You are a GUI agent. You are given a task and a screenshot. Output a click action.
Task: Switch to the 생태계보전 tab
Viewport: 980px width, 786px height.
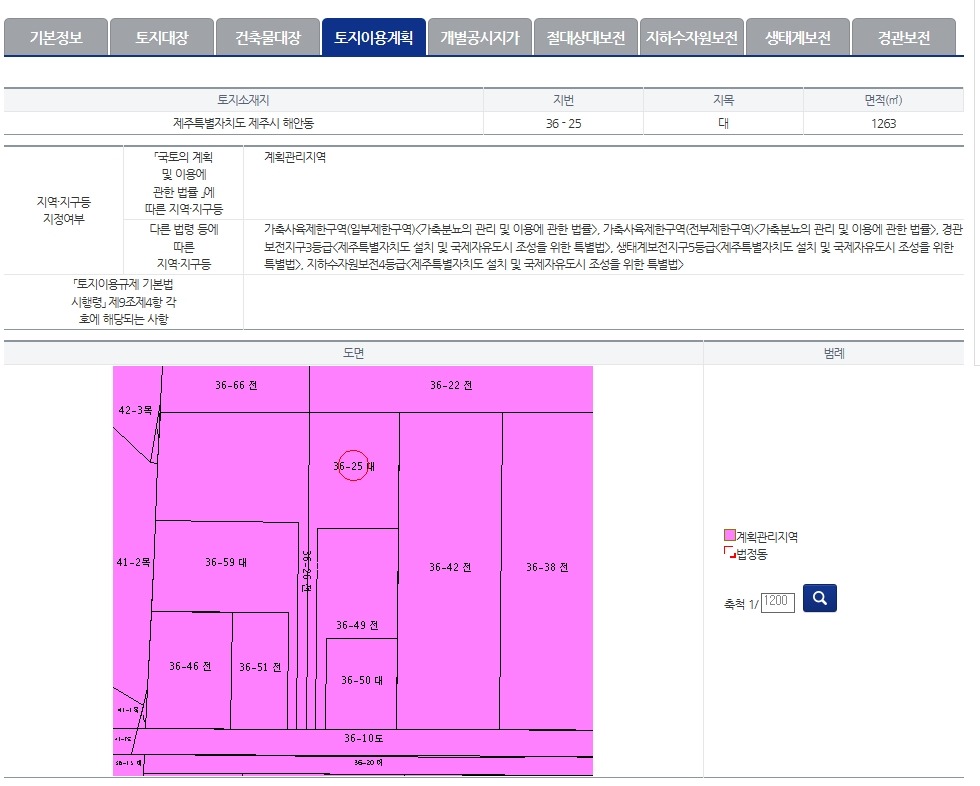pos(798,37)
